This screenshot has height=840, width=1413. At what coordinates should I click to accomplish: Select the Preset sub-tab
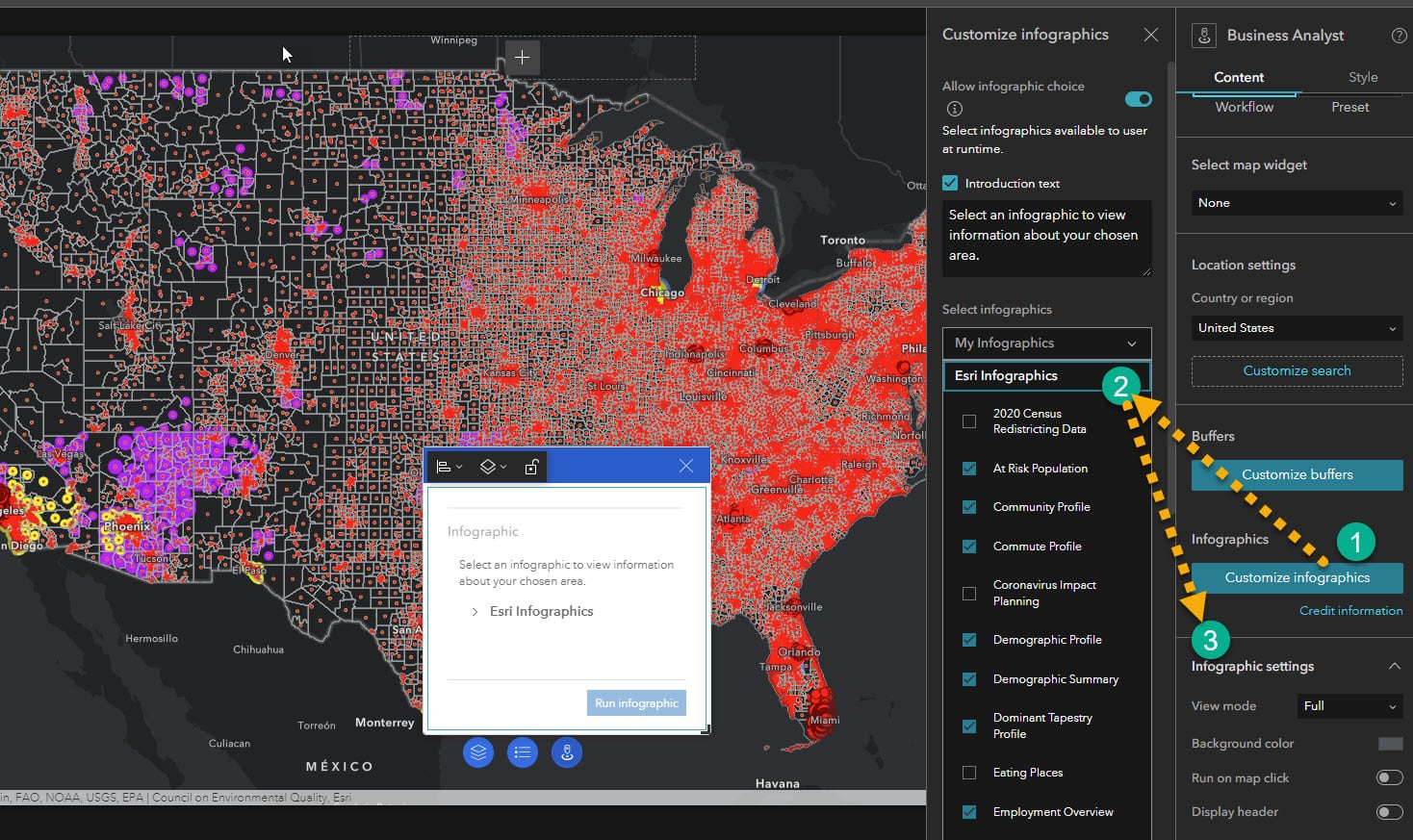1350,107
